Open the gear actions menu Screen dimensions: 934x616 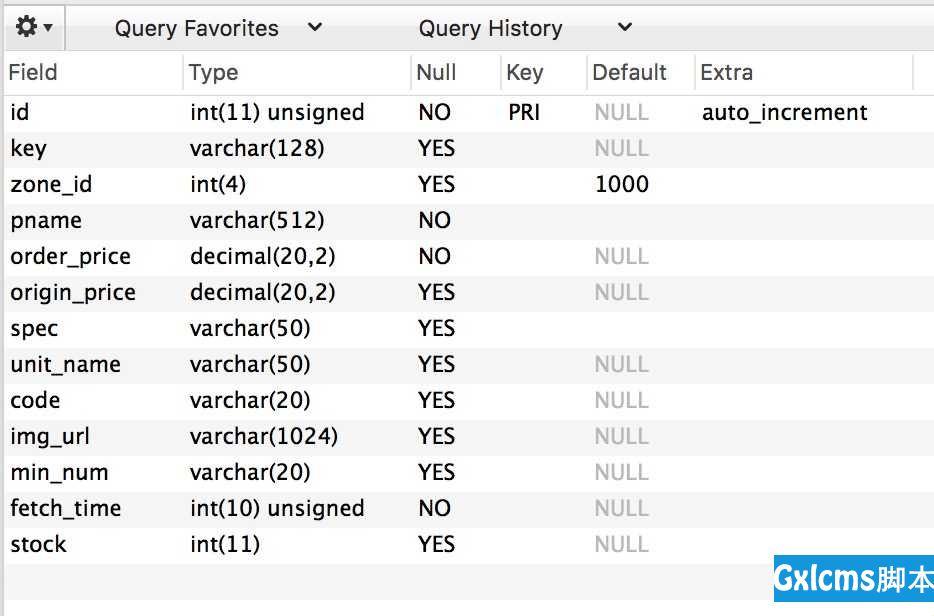(33, 27)
